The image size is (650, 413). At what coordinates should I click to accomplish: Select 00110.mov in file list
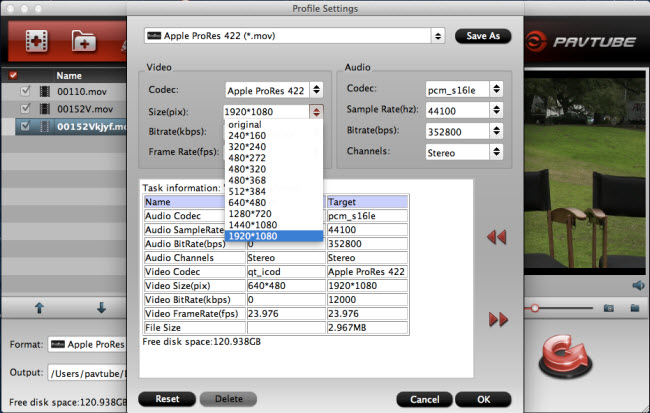click(x=82, y=92)
